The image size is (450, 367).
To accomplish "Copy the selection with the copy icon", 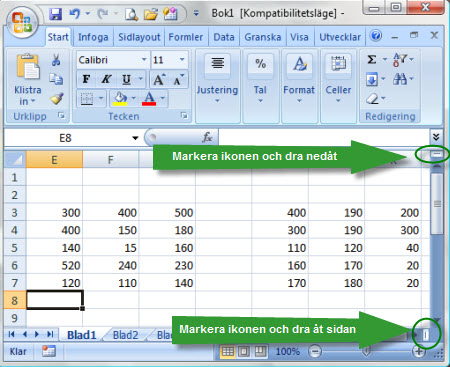I will coord(56,79).
